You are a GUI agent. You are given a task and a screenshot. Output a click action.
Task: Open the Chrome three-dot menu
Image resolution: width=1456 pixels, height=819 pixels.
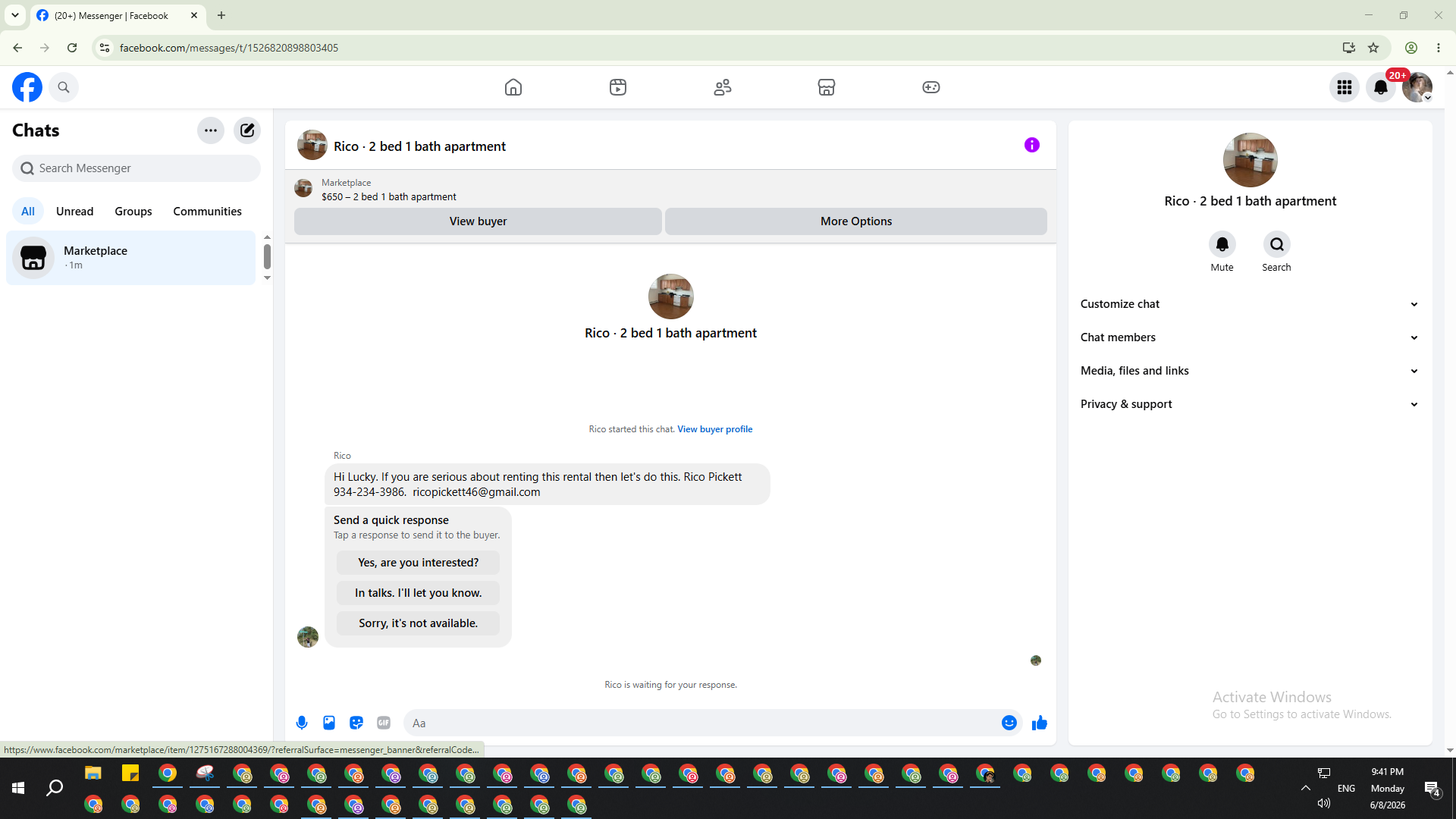click(x=1439, y=48)
